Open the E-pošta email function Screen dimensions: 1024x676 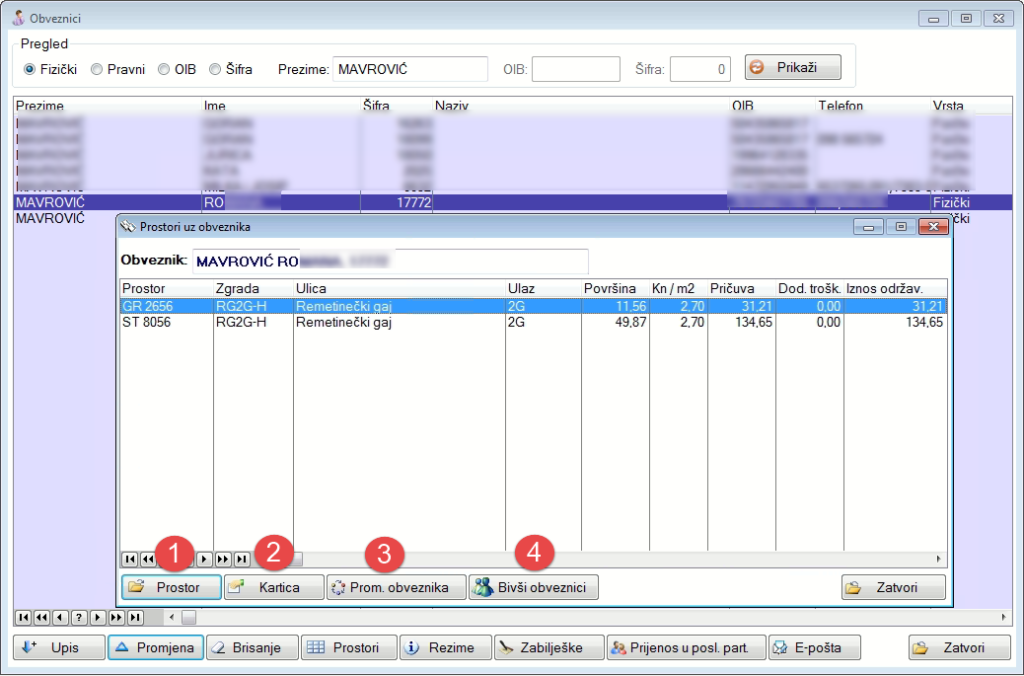[814, 648]
